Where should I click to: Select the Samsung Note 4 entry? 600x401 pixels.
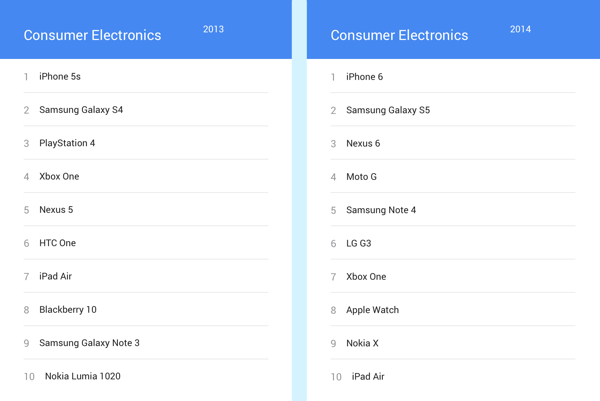(381, 210)
